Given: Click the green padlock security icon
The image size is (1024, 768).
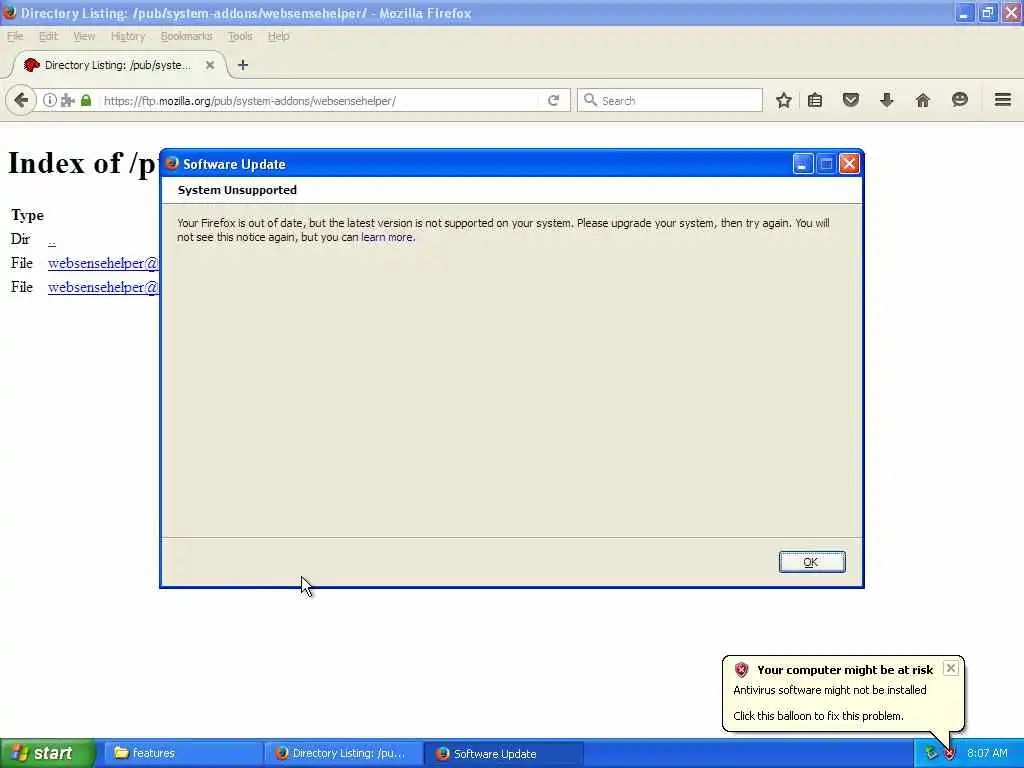Looking at the screenshot, I should pyautogui.click(x=86, y=101).
